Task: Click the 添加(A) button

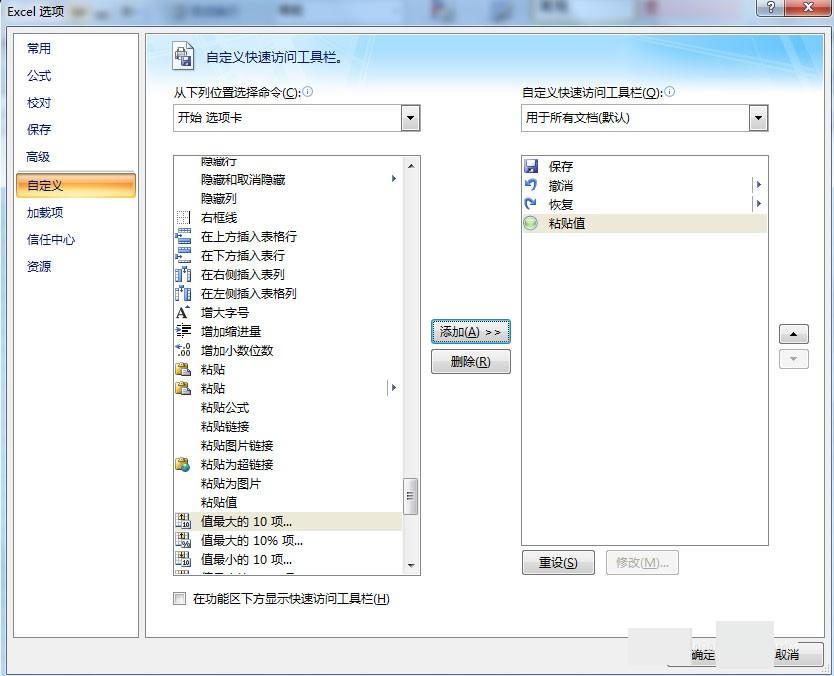Action: click(470, 330)
